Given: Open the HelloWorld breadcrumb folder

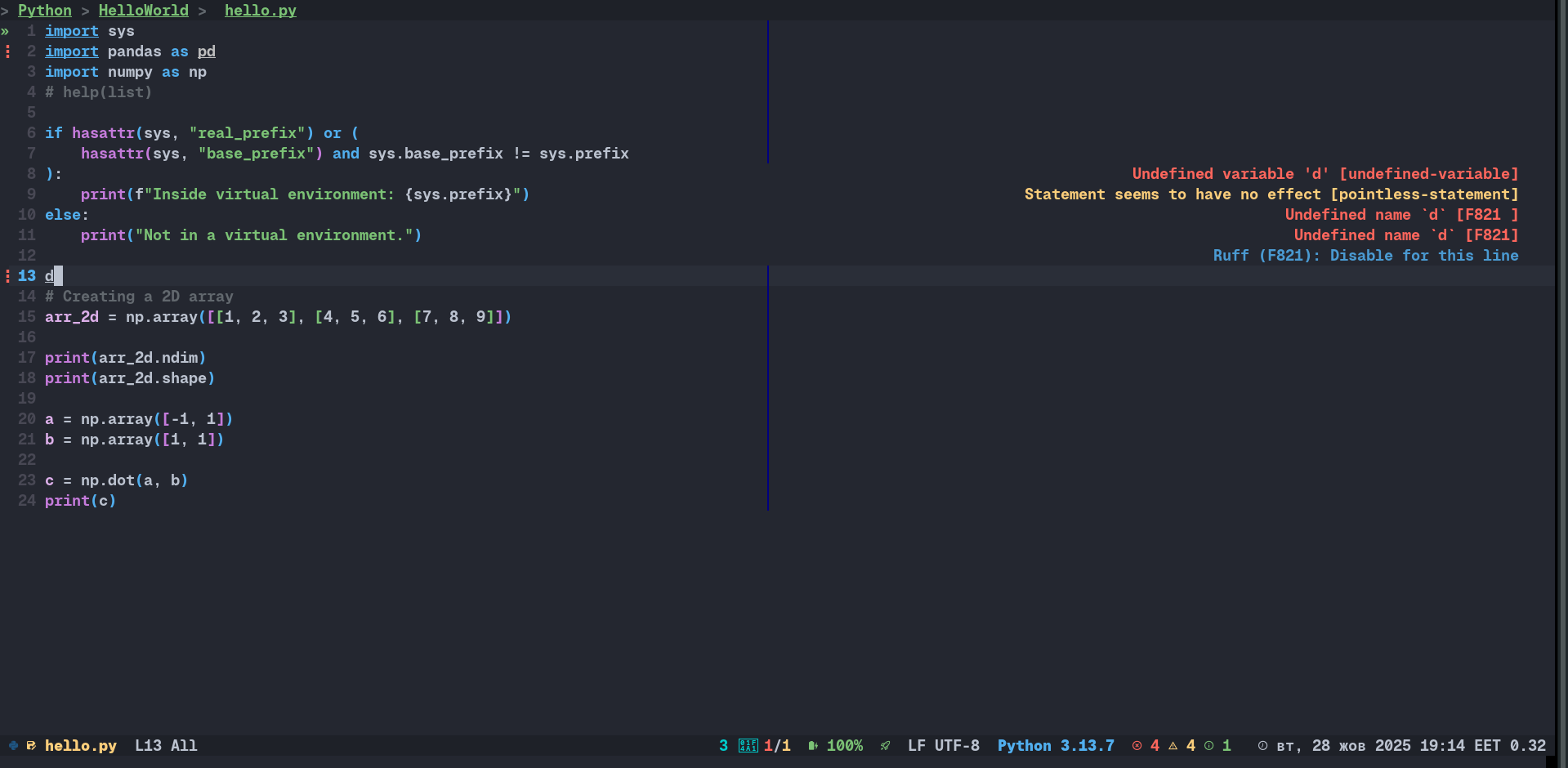Looking at the screenshot, I should pos(143,11).
